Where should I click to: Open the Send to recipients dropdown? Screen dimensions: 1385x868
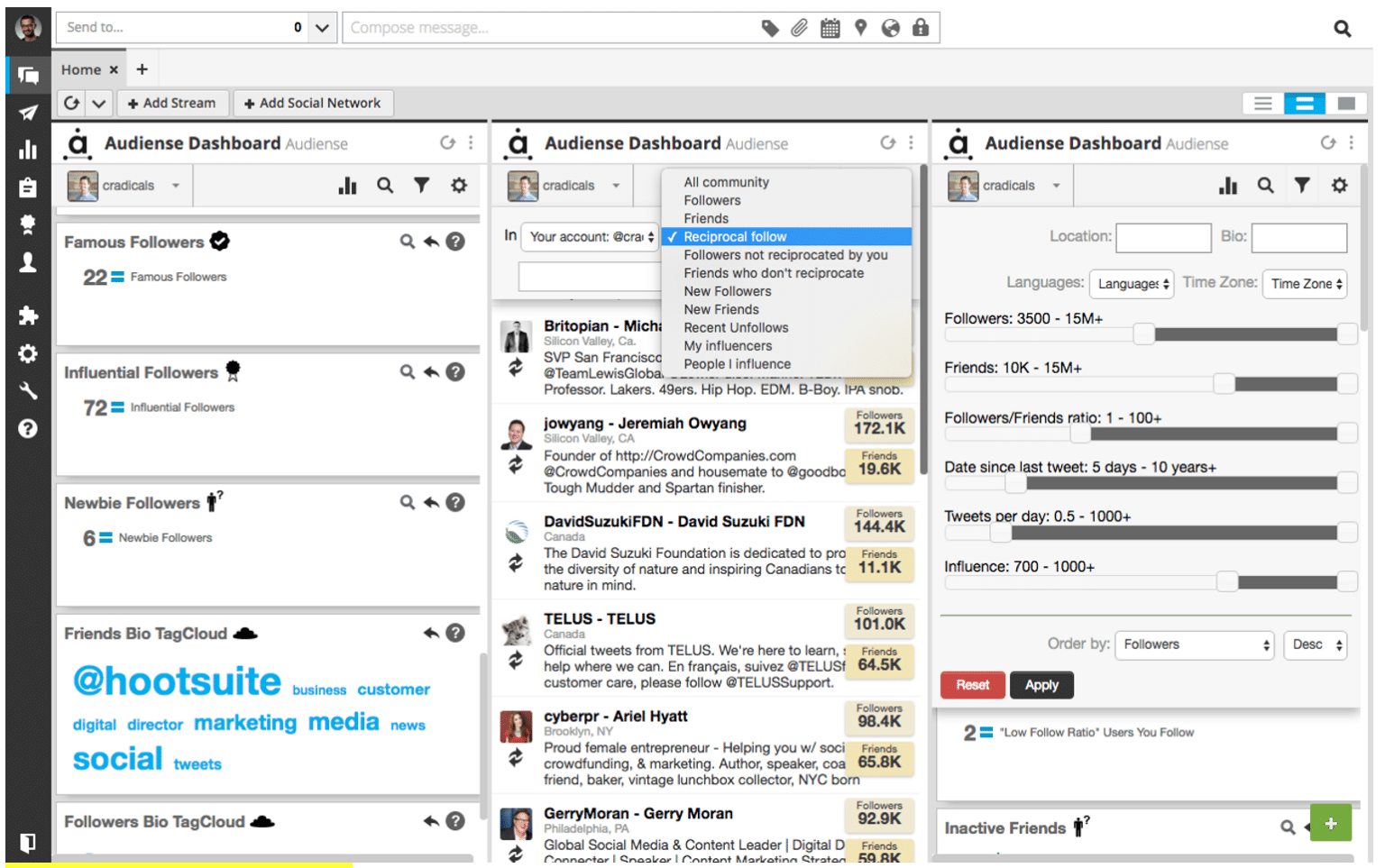[320, 27]
